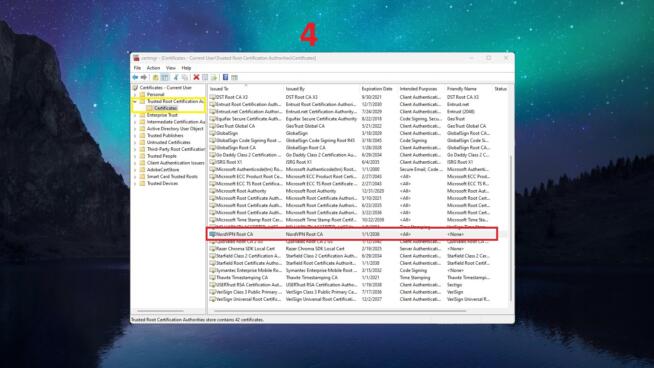Expand the Trusted Devices node
The image size is (654, 368).
(x=135, y=184)
